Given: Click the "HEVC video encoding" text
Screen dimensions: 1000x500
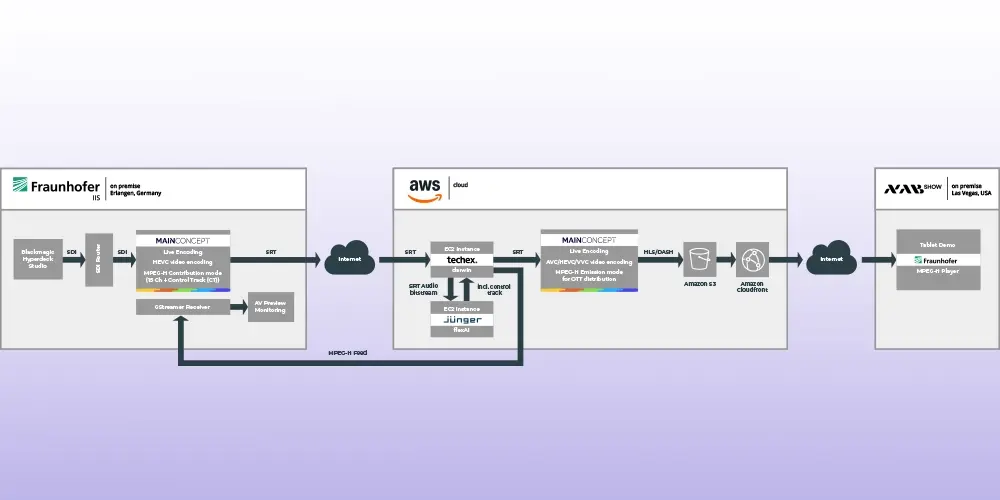Looking at the screenshot, I should [182, 261].
